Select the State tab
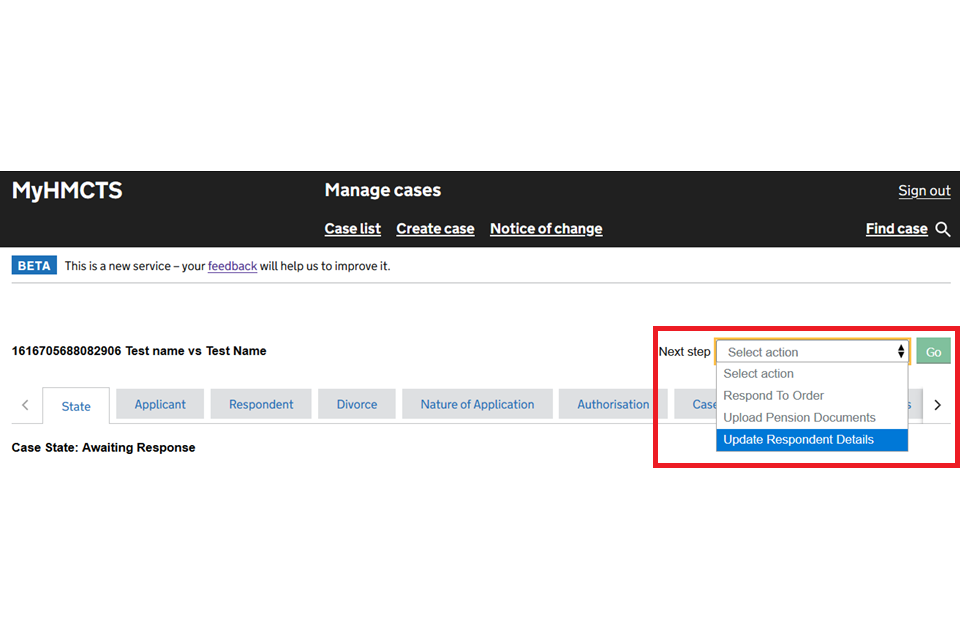This screenshot has height=640, width=960. [x=76, y=406]
